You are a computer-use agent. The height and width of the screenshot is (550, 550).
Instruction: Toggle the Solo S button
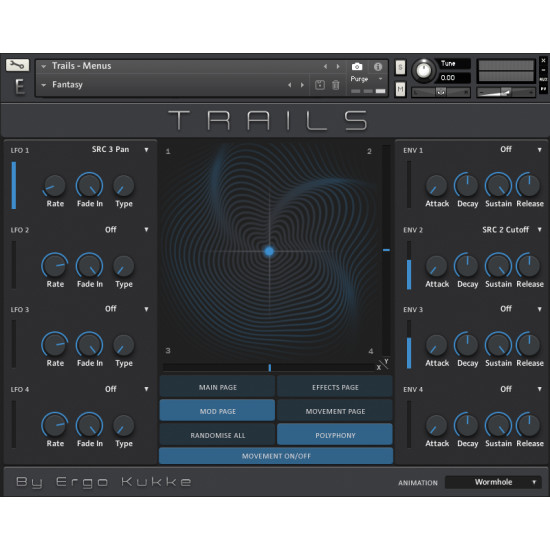[x=400, y=67]
